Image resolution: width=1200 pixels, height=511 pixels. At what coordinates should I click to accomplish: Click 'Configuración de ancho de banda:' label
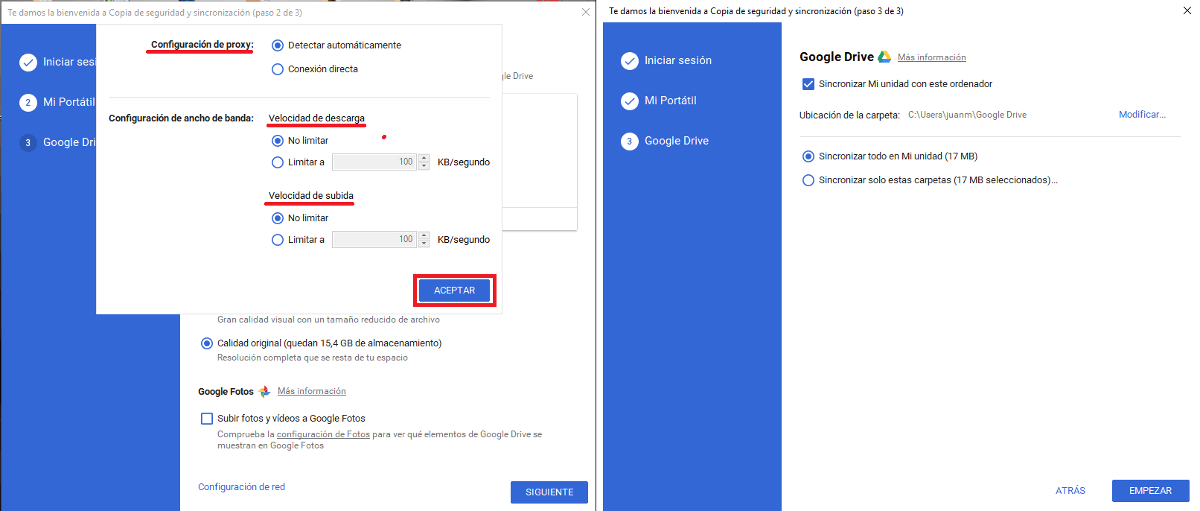[x=181, y=118]
